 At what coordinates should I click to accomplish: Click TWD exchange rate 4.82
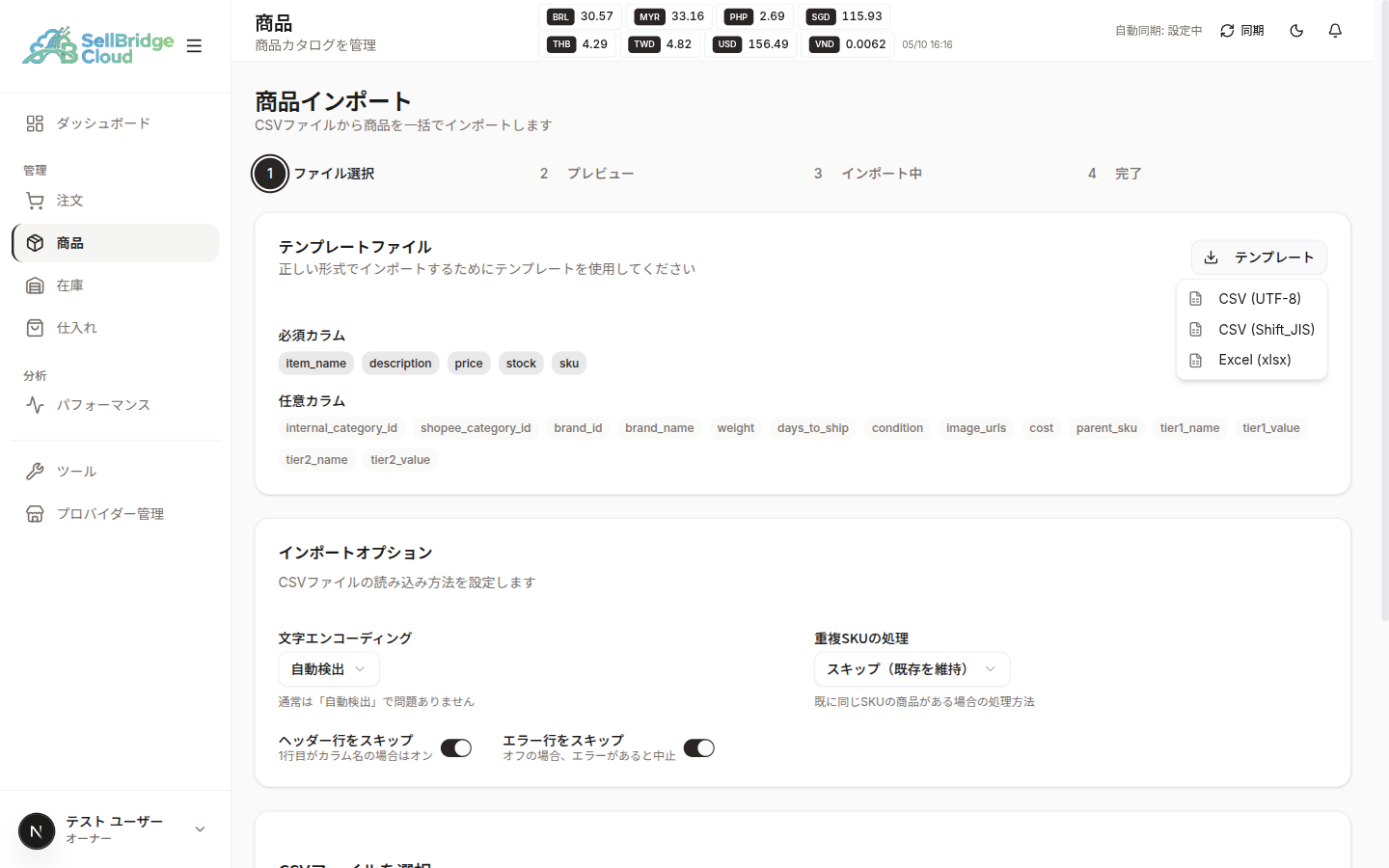[661, 44]
